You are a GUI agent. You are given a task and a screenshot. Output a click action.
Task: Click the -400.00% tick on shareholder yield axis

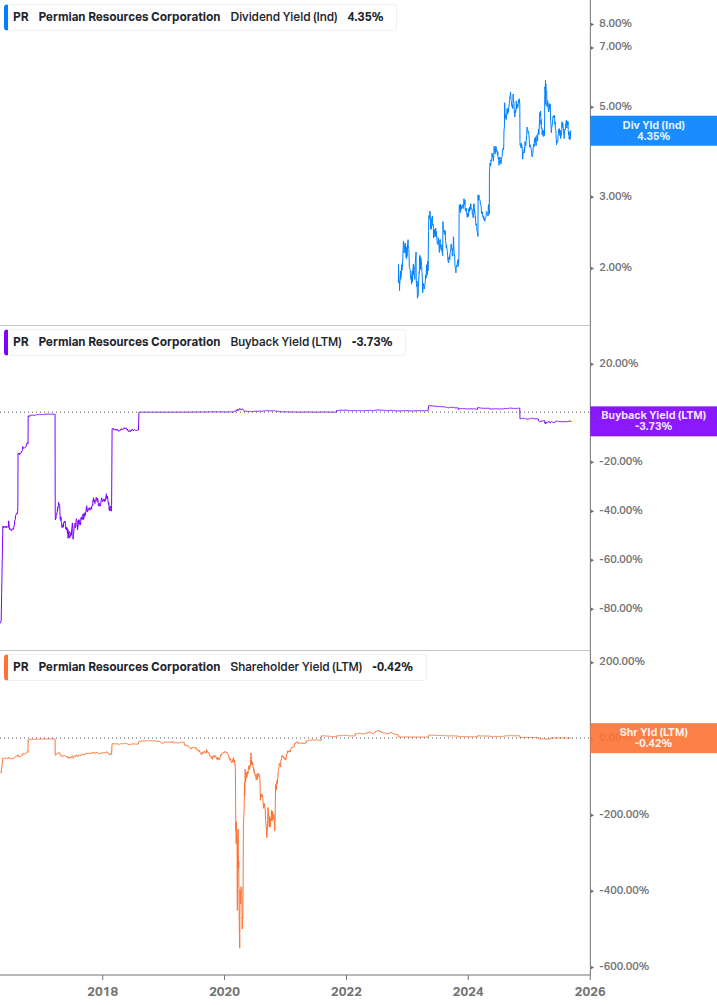(623, 890)
